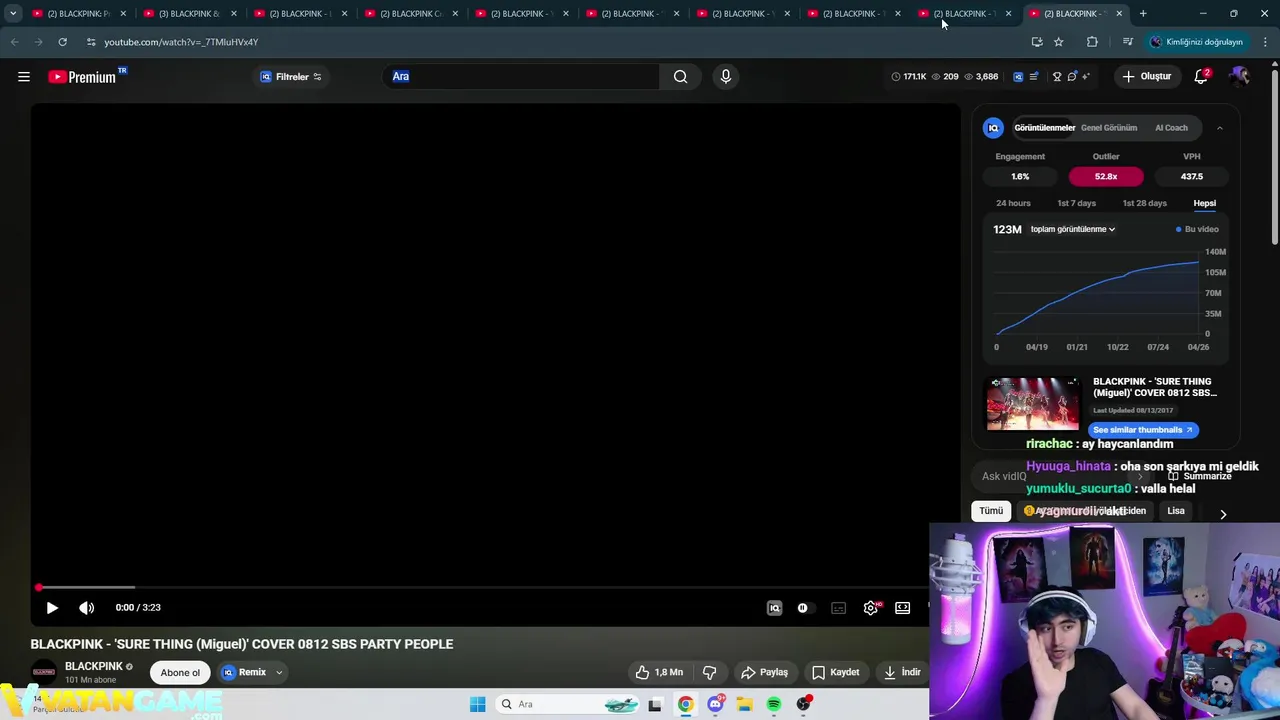
Task: Reload the page in browser toolbar
Action: pyautogui.click(x=62, y=42)
